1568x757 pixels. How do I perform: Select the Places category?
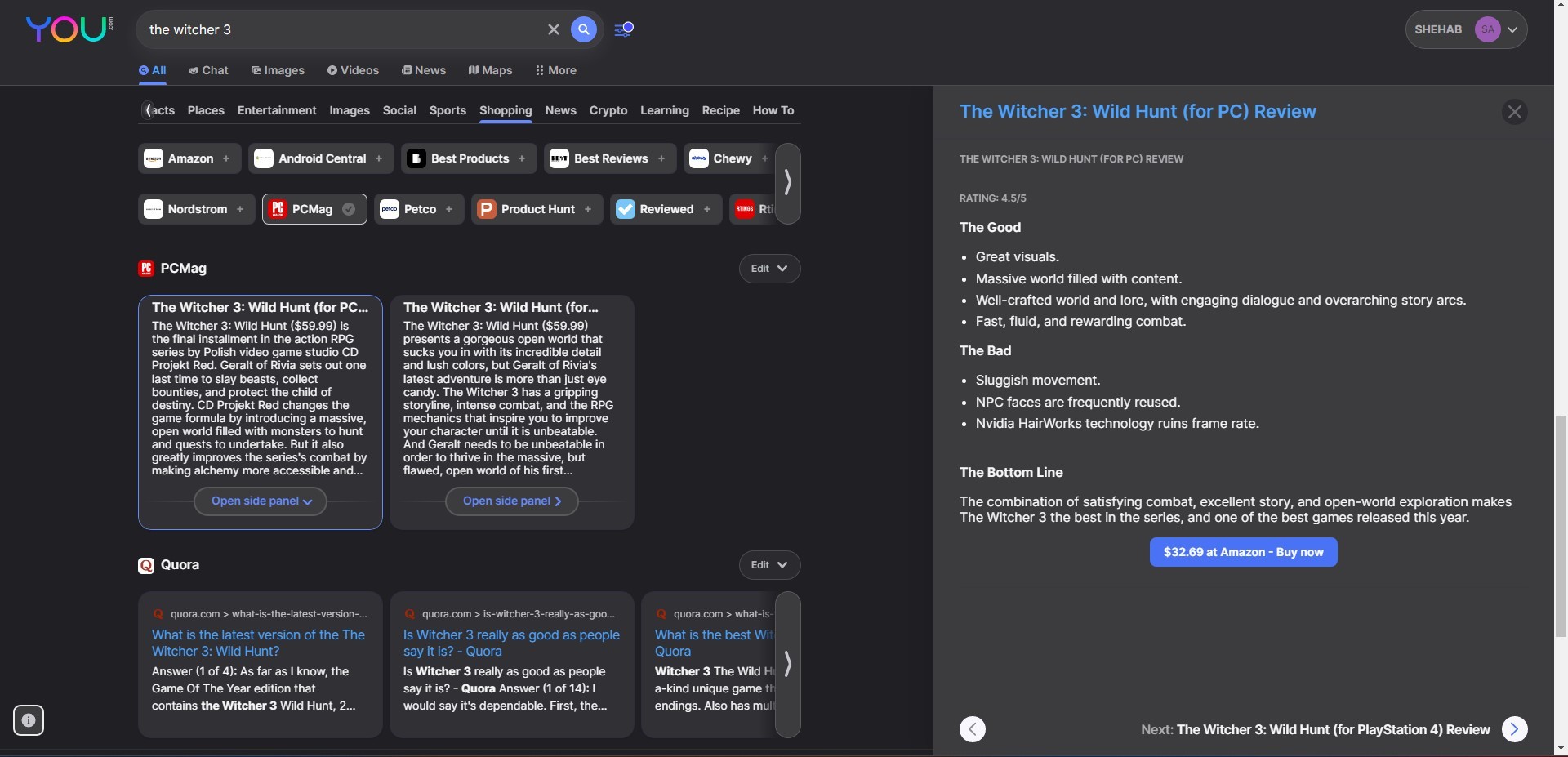206,110
